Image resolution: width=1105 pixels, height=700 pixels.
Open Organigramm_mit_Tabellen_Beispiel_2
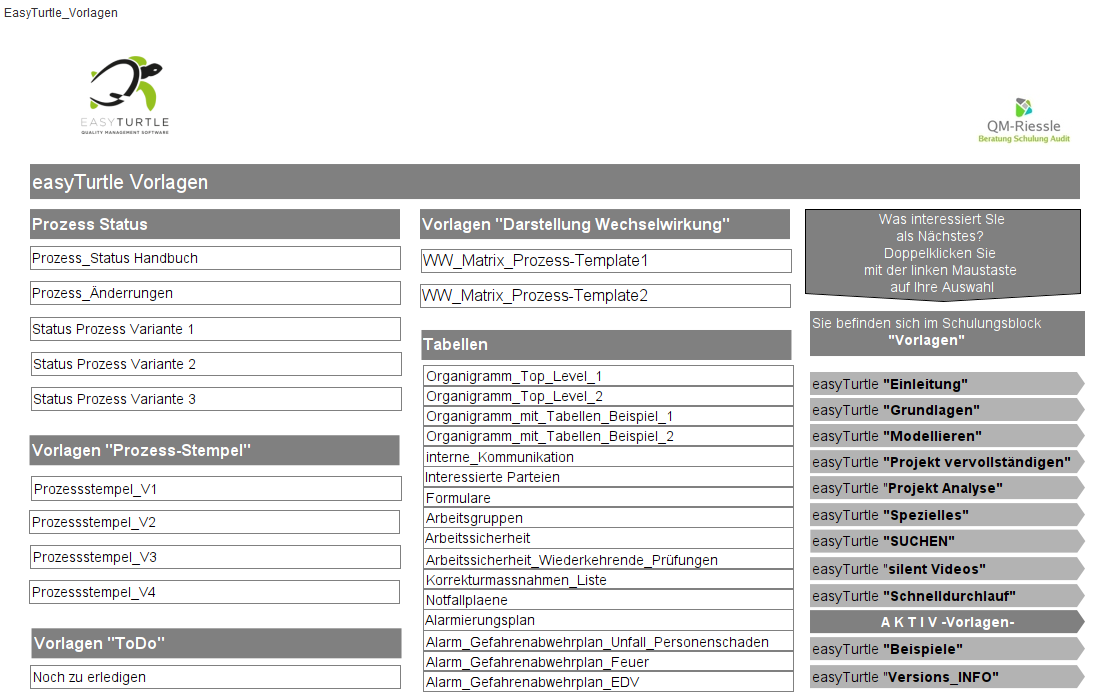(x=608, y=436)
